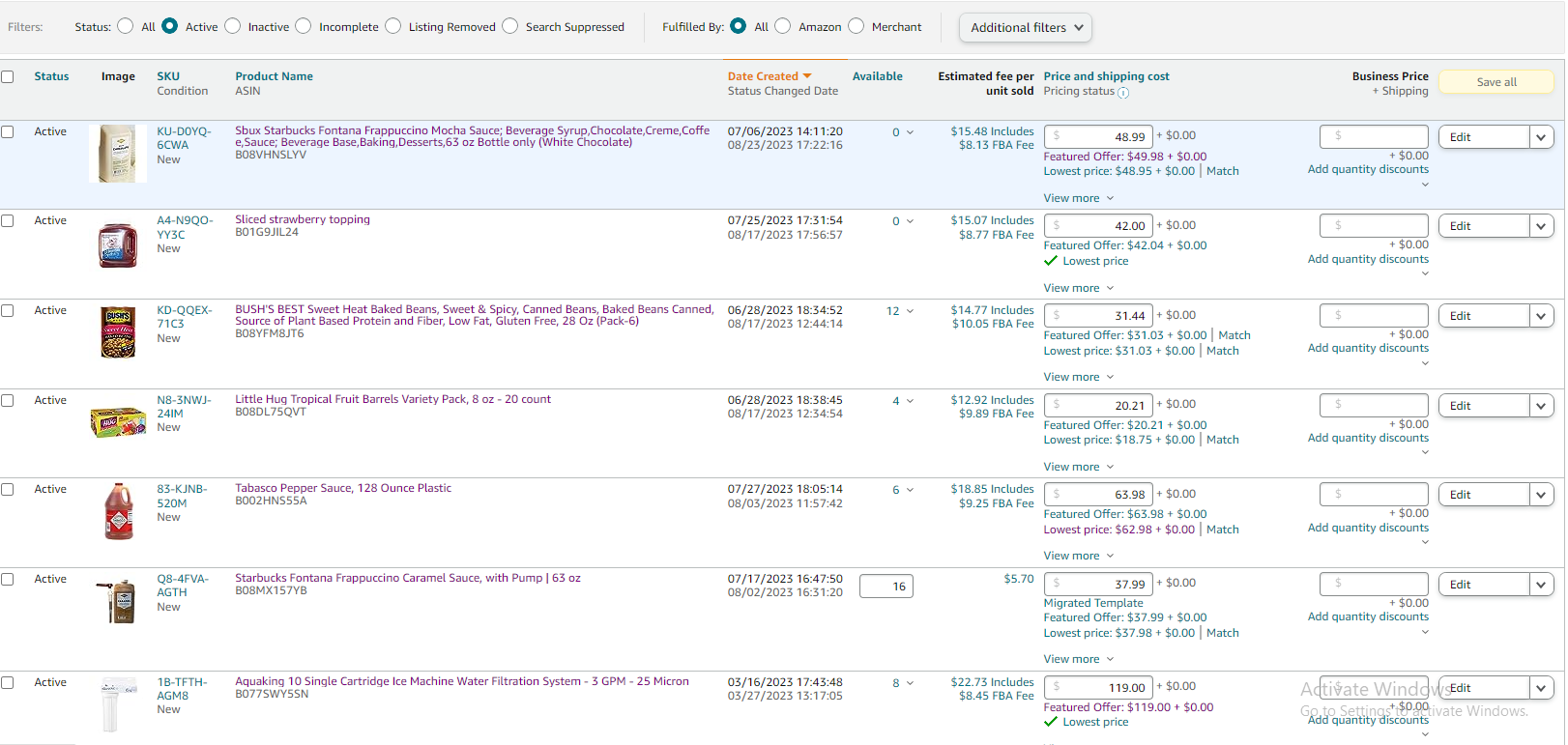Open Edit dropdown arrow for Sliced strawberry topping
1568x745 pixels.
click(1541, 226)
